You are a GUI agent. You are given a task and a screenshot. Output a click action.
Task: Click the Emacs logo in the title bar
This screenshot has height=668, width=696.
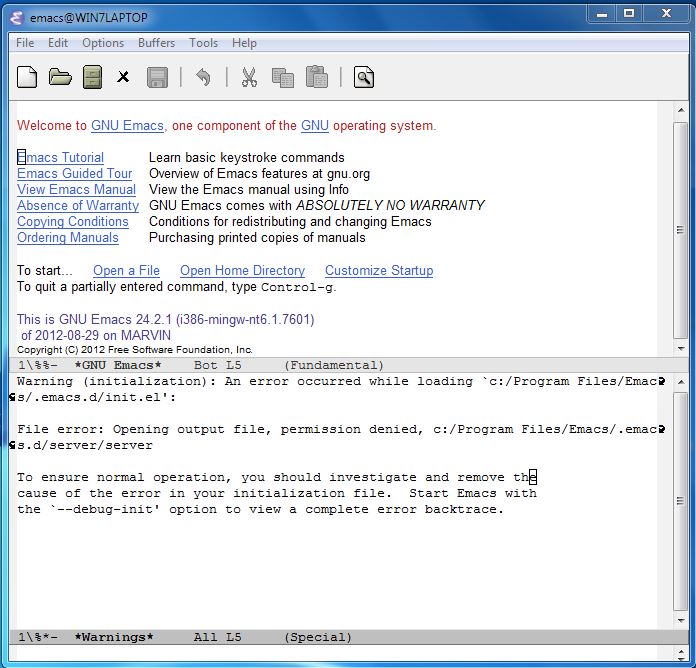click(16, 18)
